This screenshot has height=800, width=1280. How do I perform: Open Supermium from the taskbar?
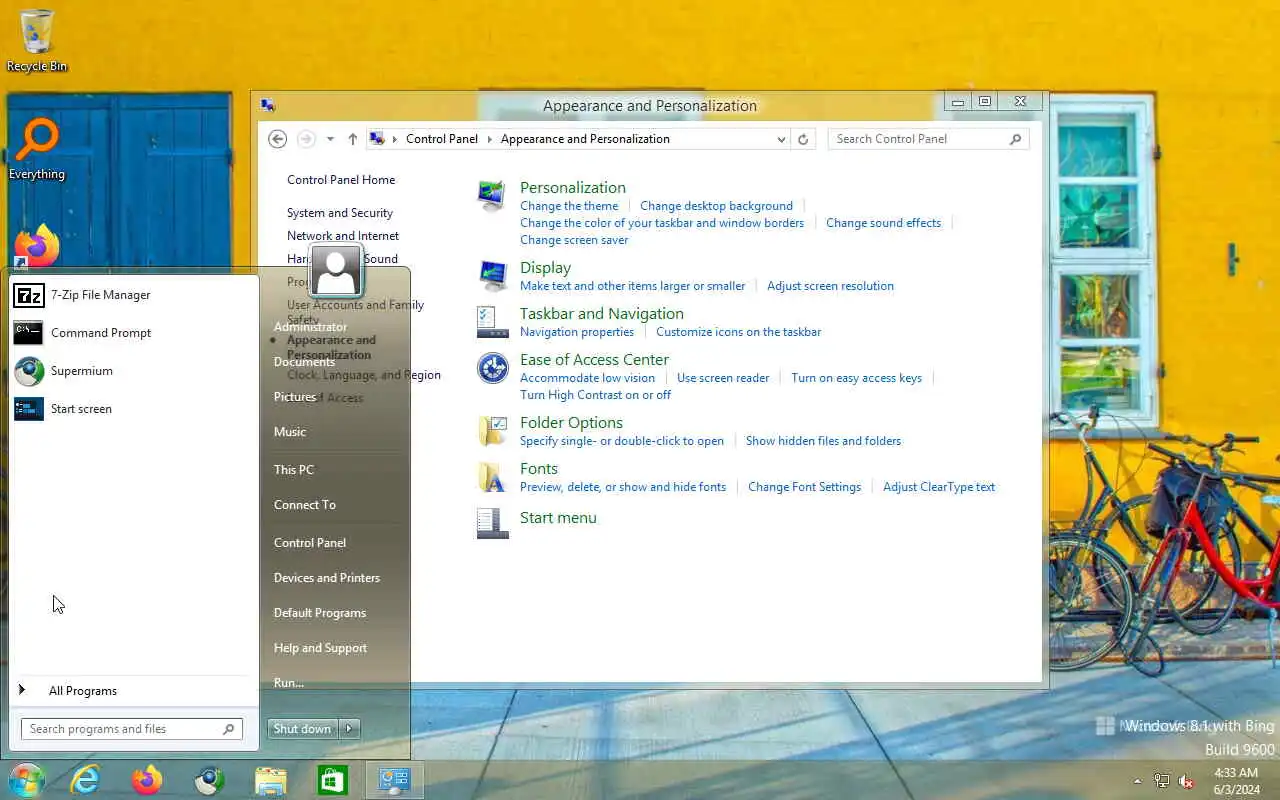pos(209,780)
